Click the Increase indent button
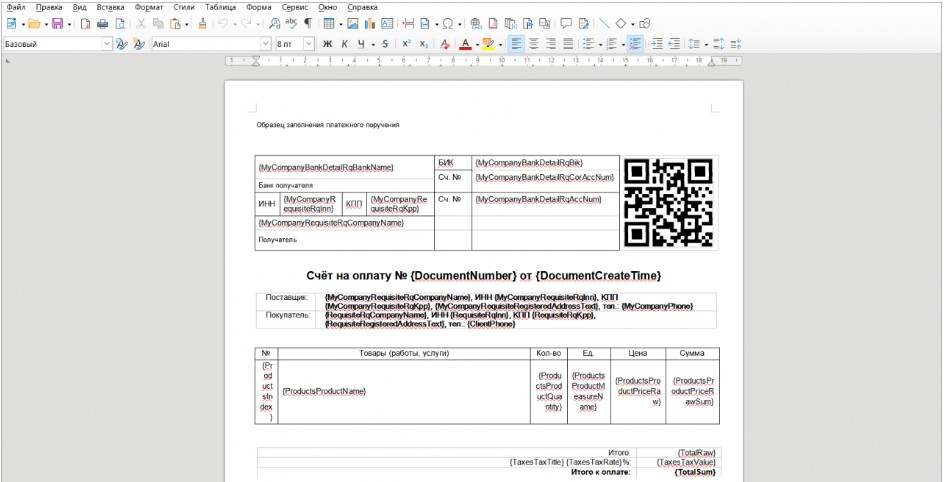Screen dimensions: 944x482 pyautogui.click(x=657, y=44)
